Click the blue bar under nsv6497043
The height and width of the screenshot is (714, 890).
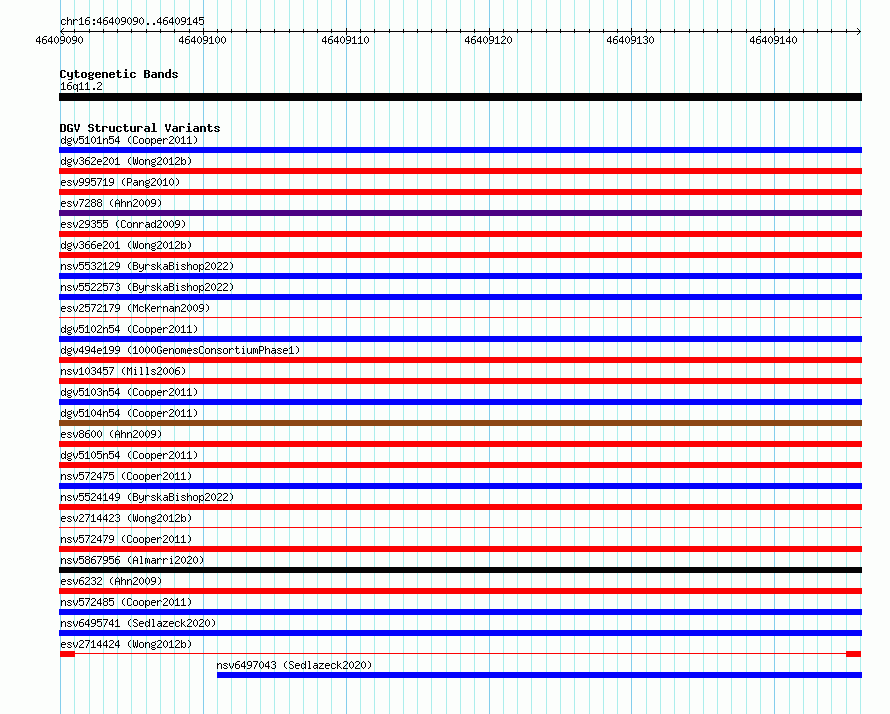tap(539, 675)
